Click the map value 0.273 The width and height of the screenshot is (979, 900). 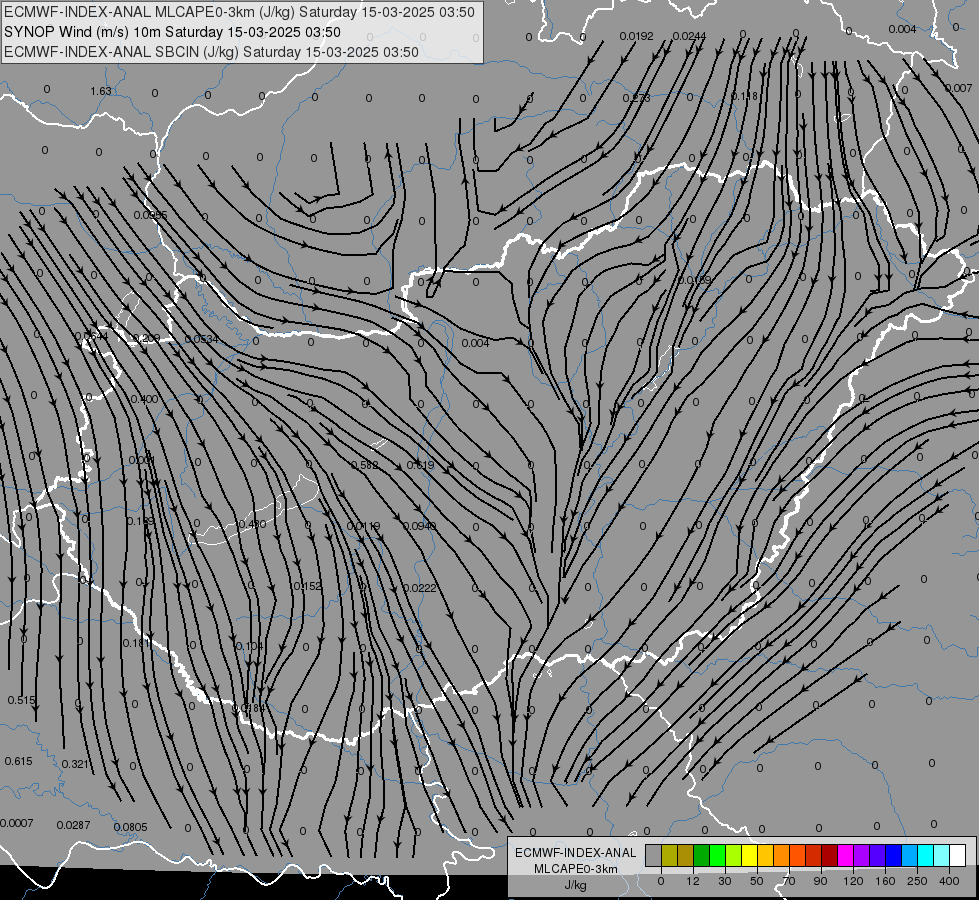(636, 98)
